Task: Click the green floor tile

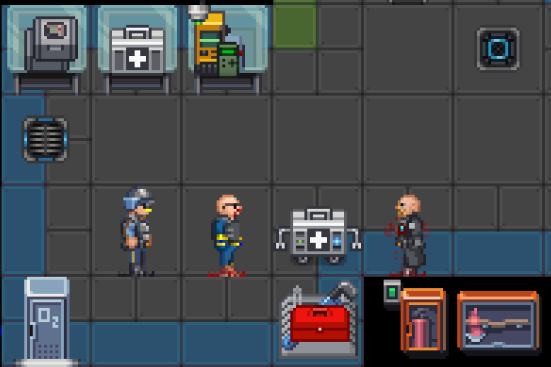Action: 294,26
